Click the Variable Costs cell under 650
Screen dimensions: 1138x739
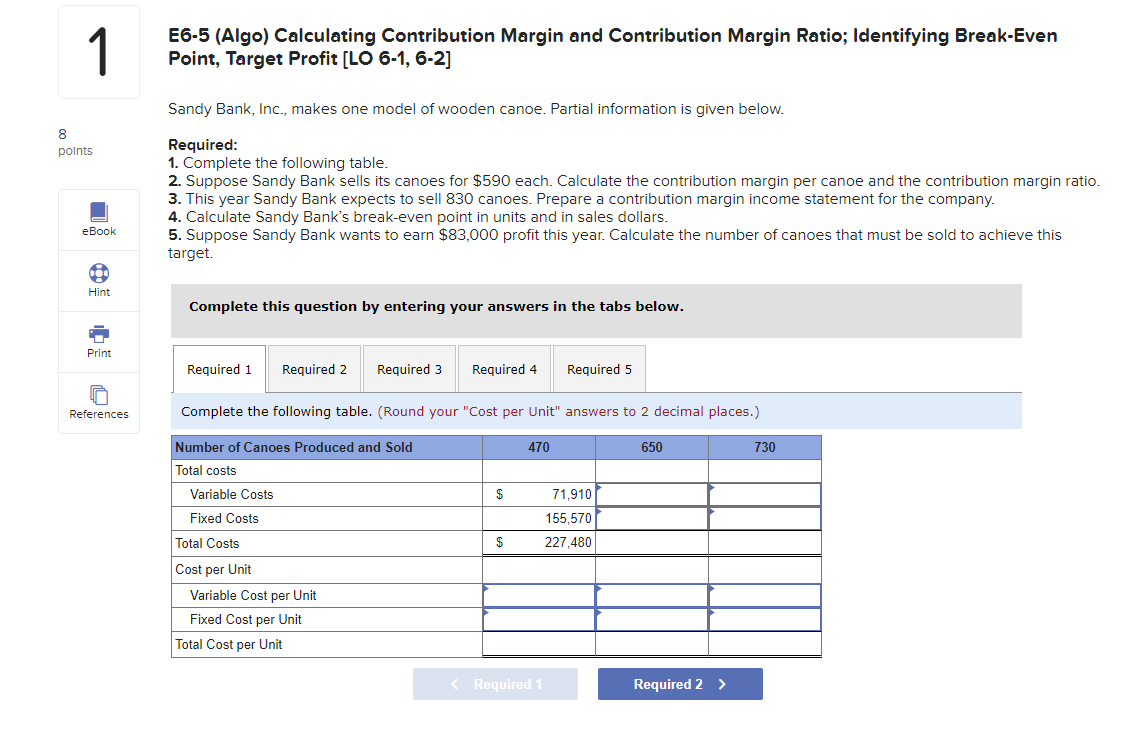651,494
